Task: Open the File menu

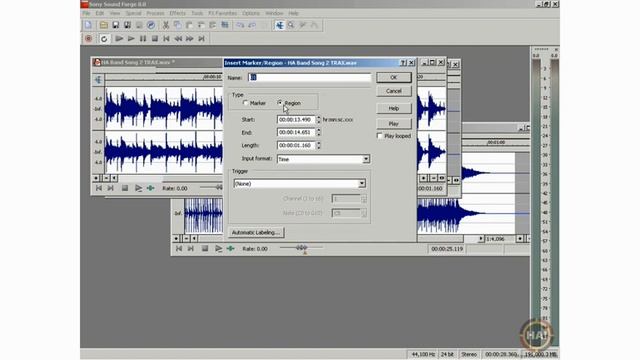Action: (87, 13)
